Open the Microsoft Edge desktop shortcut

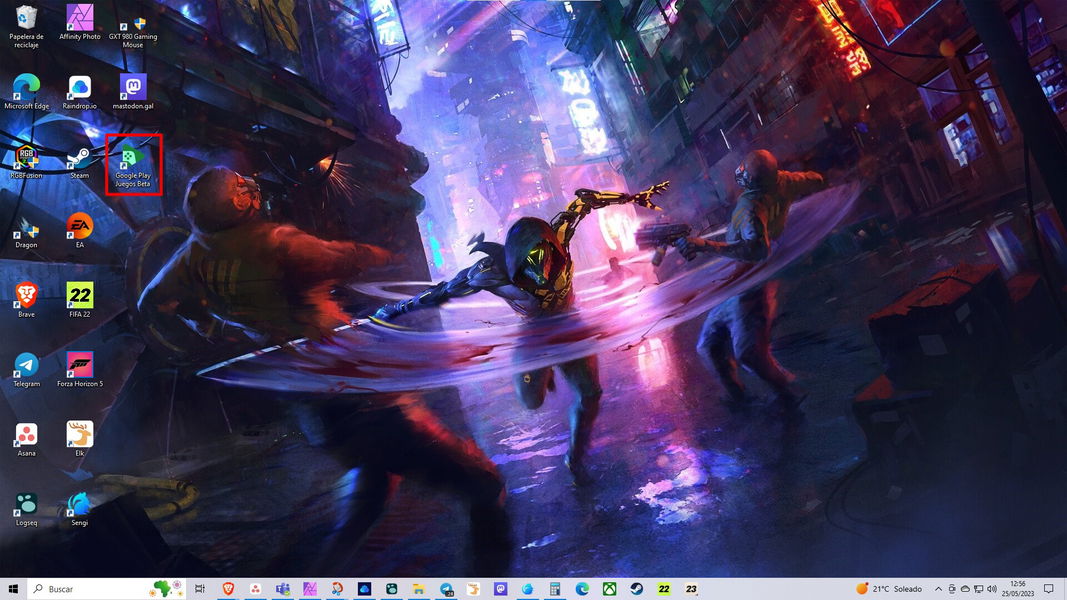pyautogui.click(x=26, y=92)
